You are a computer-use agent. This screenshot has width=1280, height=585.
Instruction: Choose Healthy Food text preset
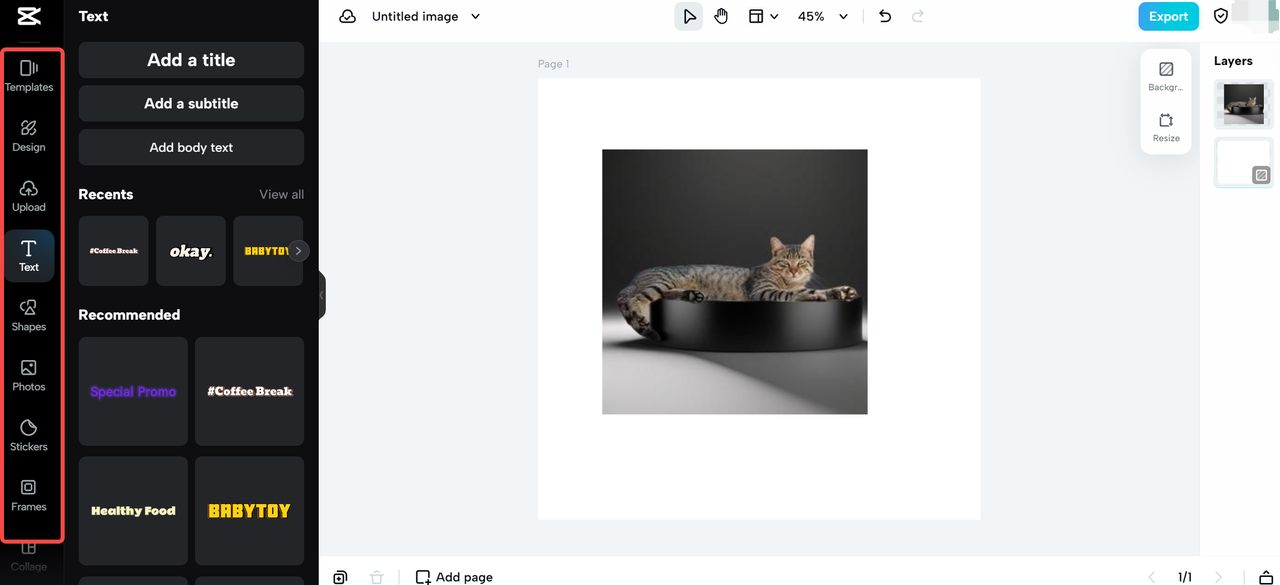133,511
